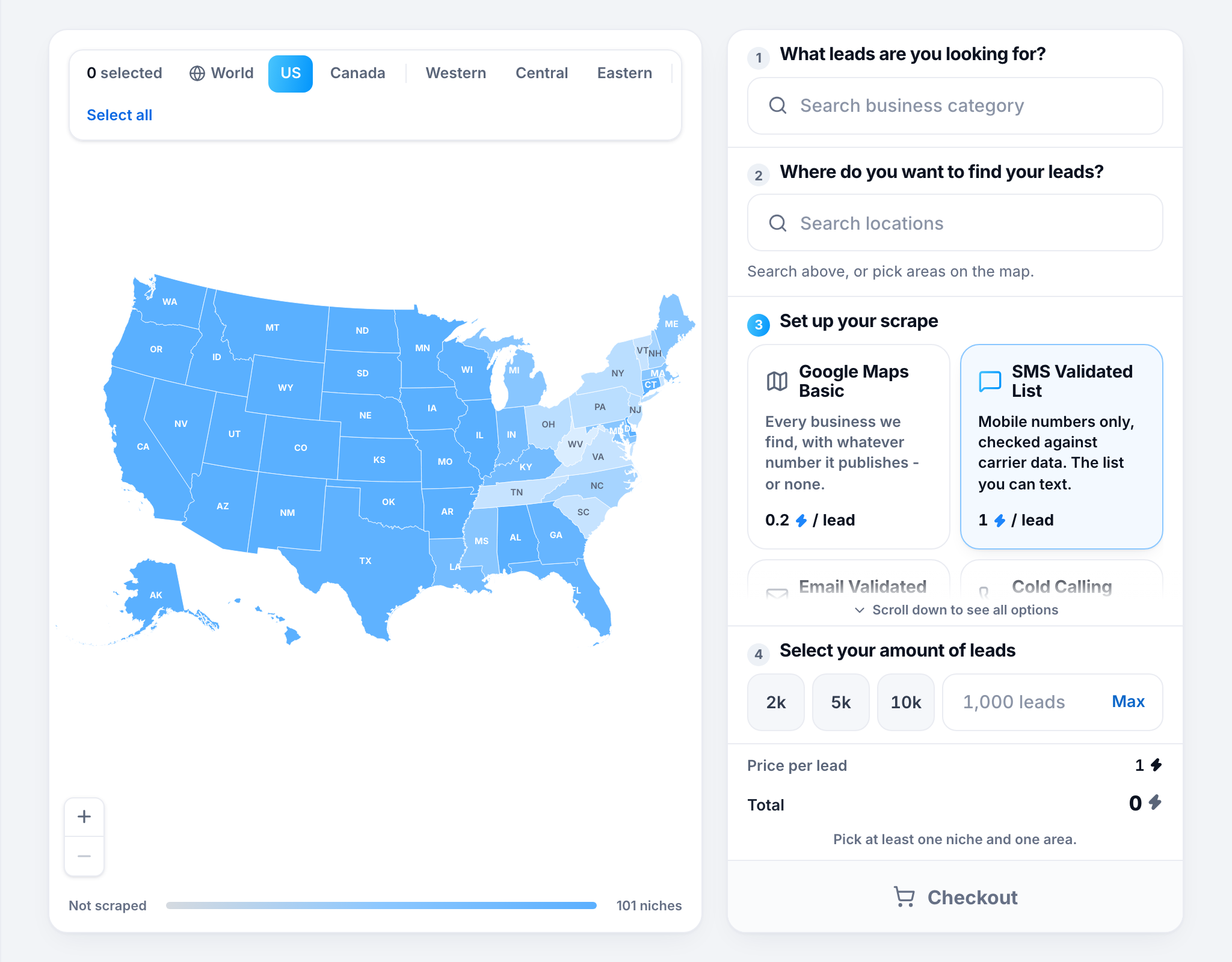Image resolution: width=1232 pixels, height=962 pixels.
Task: Click the niches density legend bar
Action: click(381, 905)
